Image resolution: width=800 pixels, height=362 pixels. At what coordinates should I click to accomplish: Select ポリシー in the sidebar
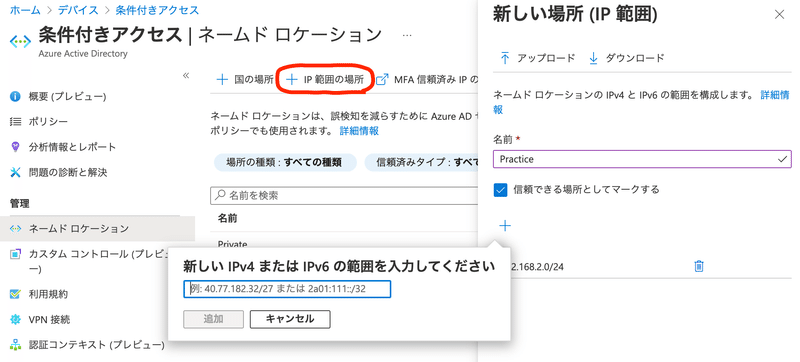tap(48, 122)
